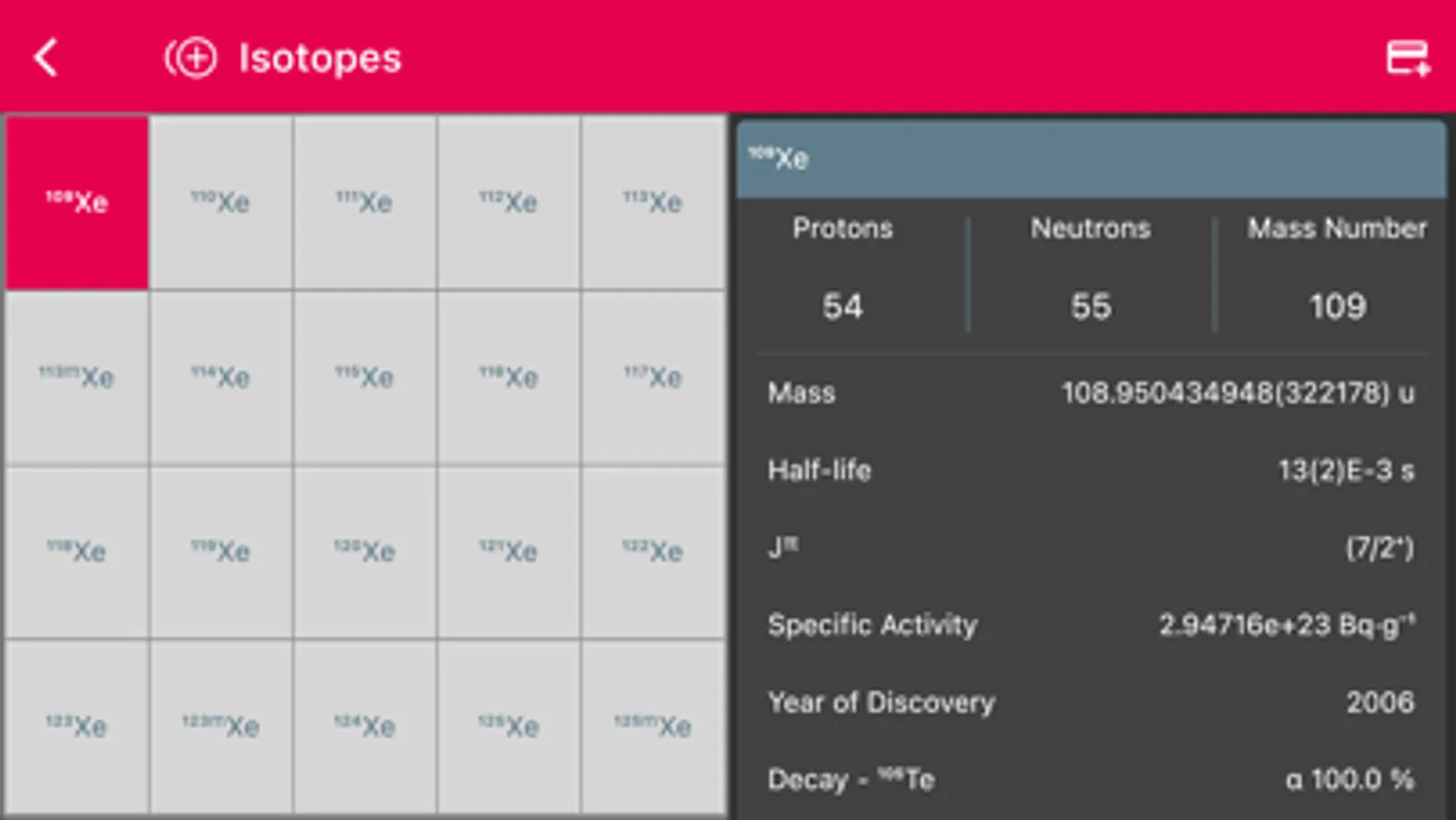The height and width of the screenshot is (820, 1456).
Task: Select the 116Xe isotope cell
Action: click(x=508, y=376)
